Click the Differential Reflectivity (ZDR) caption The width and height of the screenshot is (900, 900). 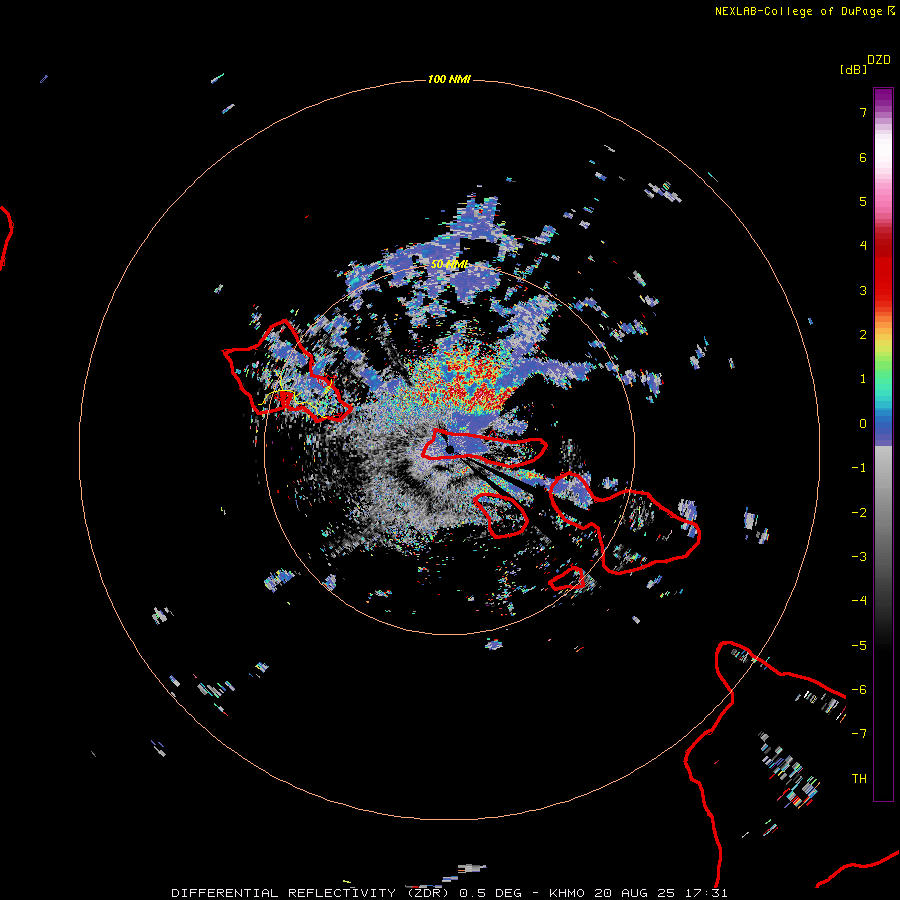click(312, 893)
